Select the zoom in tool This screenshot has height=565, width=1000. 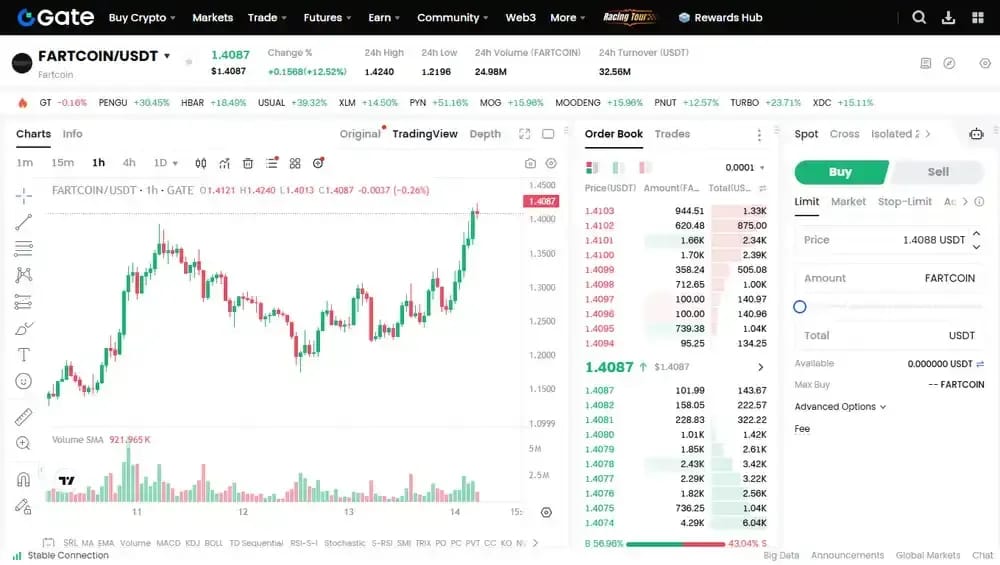click(24, 443)
